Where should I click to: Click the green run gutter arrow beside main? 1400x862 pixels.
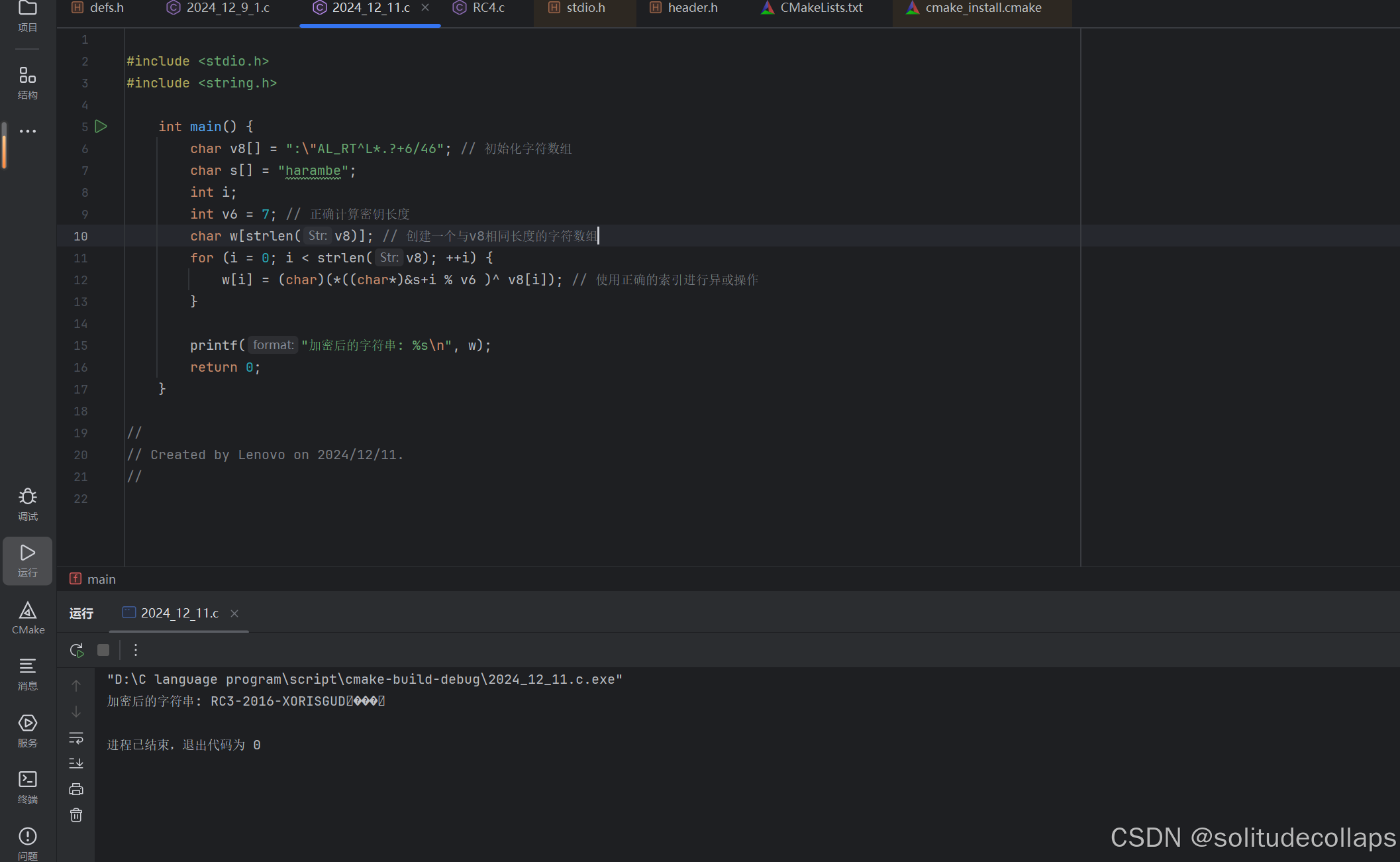tap(101, 126)
